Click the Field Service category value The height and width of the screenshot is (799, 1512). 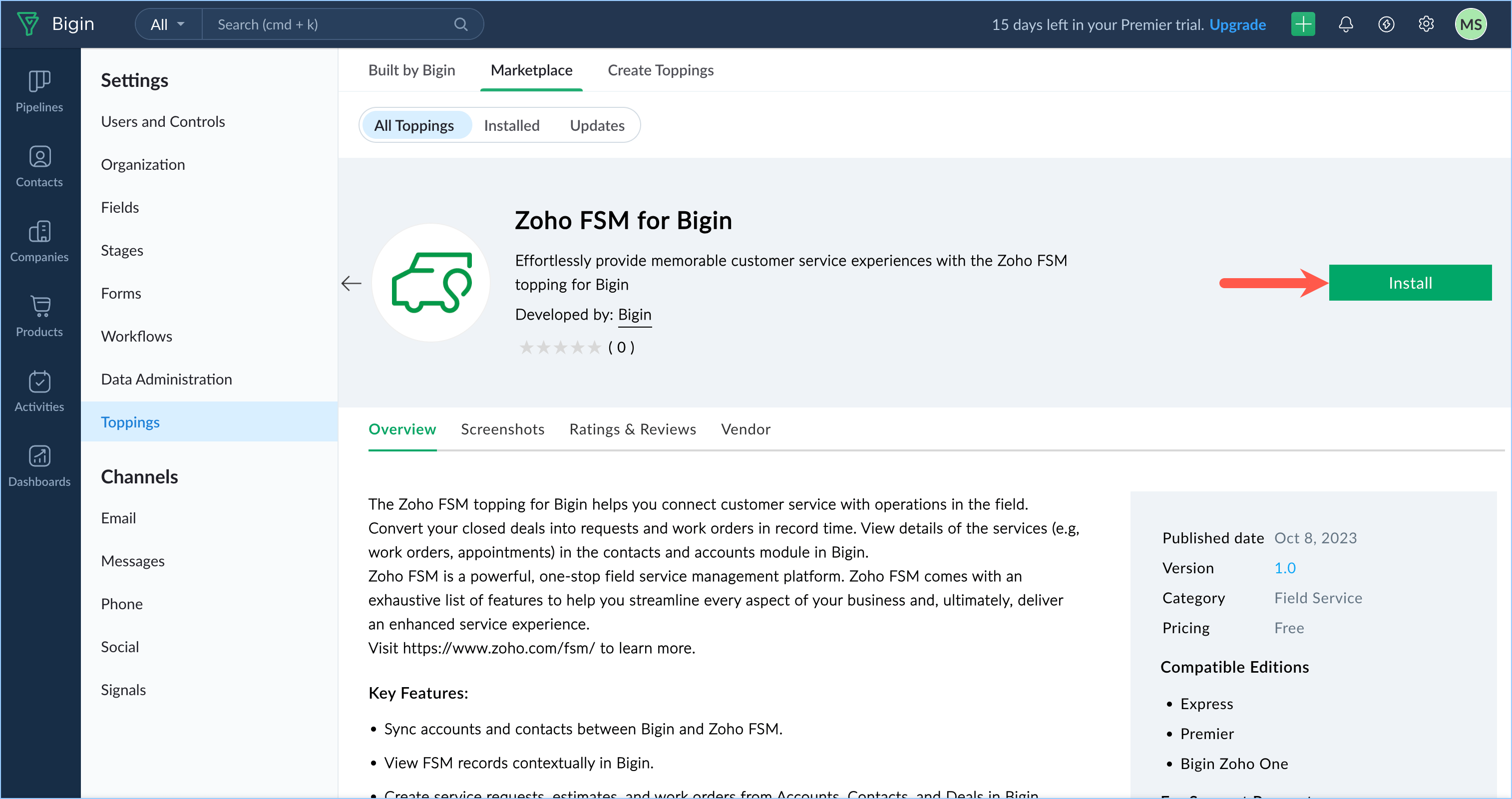[x=1318, y=598]
